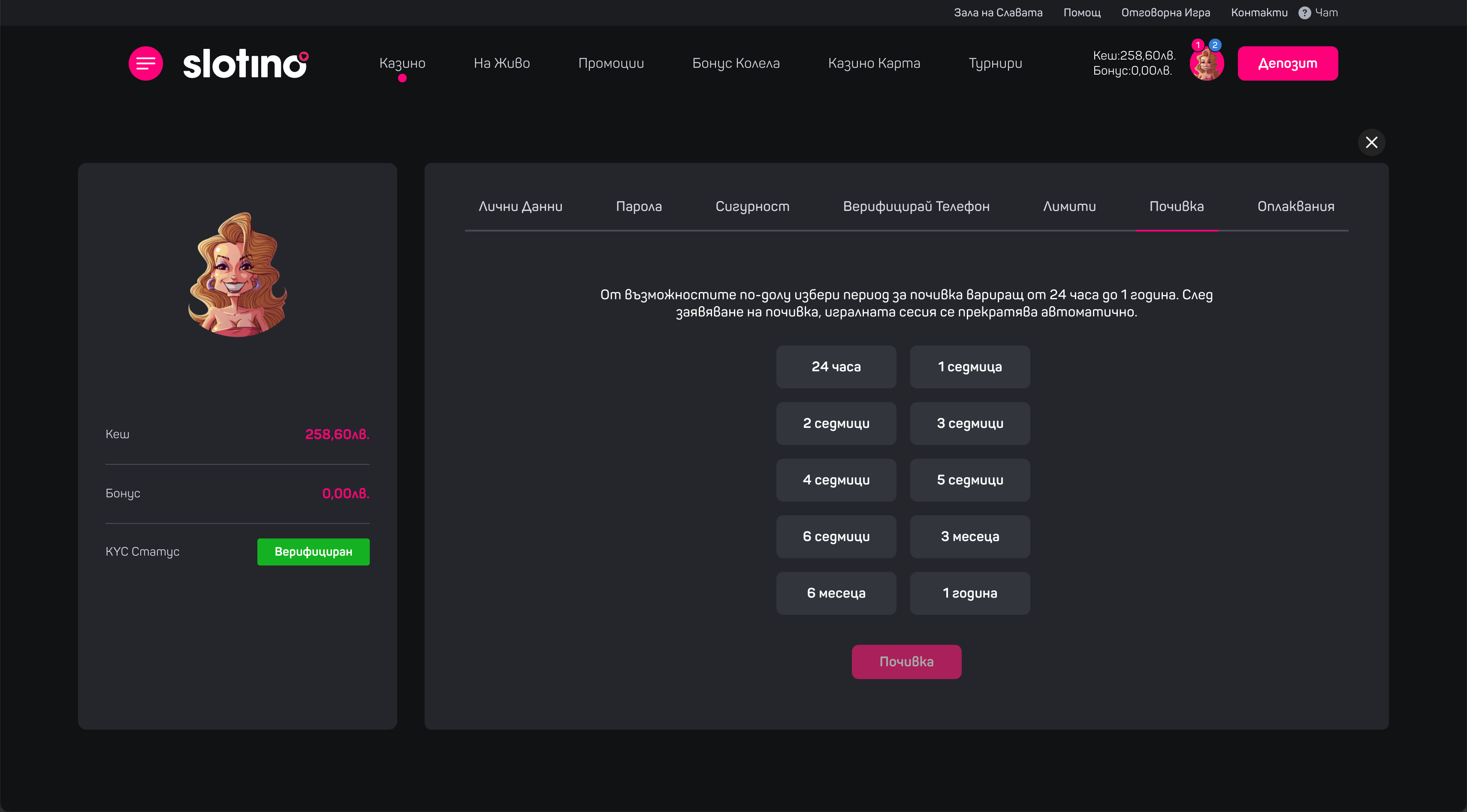The image size is (1467, 812).
Task: Switch to the Оплаквания tab
Action: [1295, 207]
